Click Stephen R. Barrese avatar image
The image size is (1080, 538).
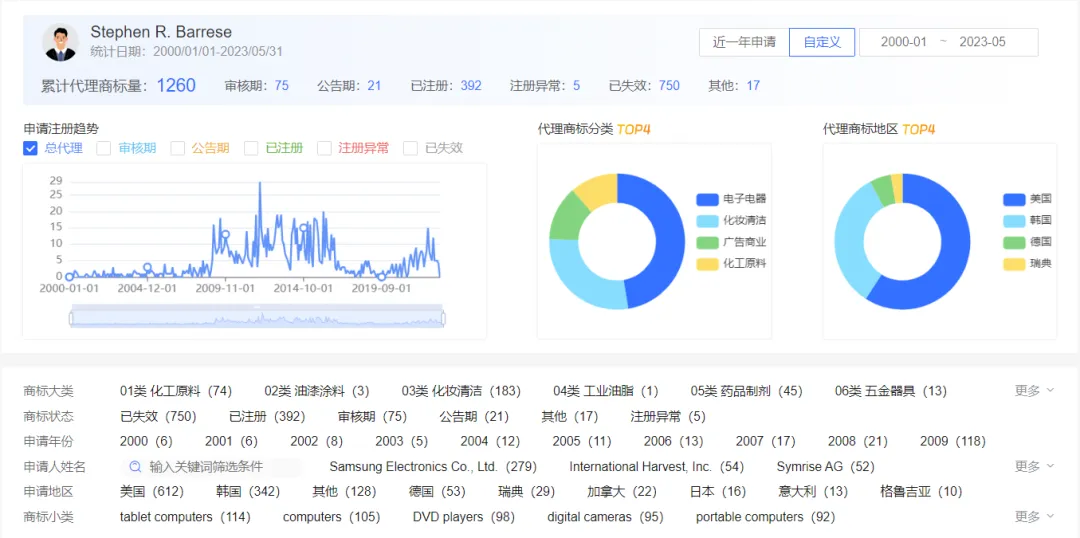point(61,42)
